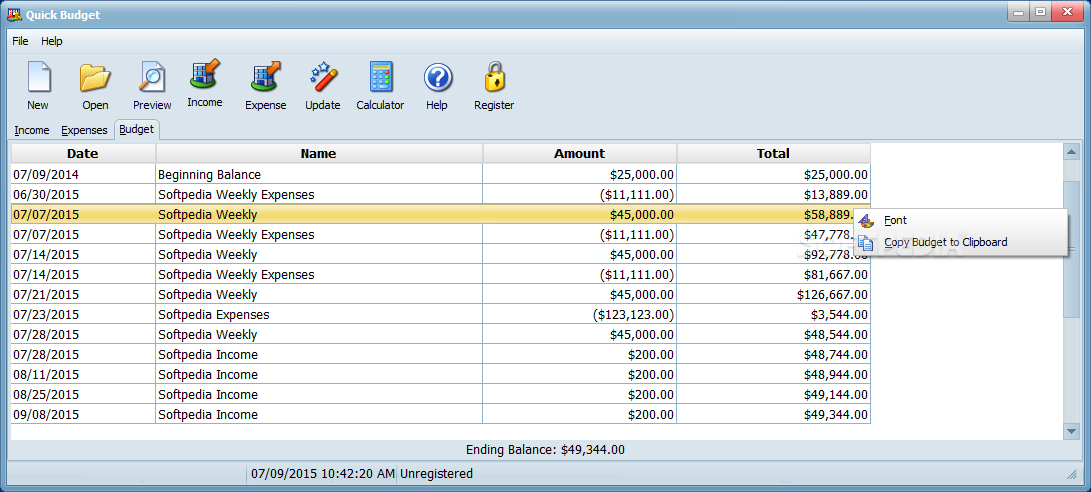Add income using the Income icon
Screen dimensions: 1091x492
point(205,74)
